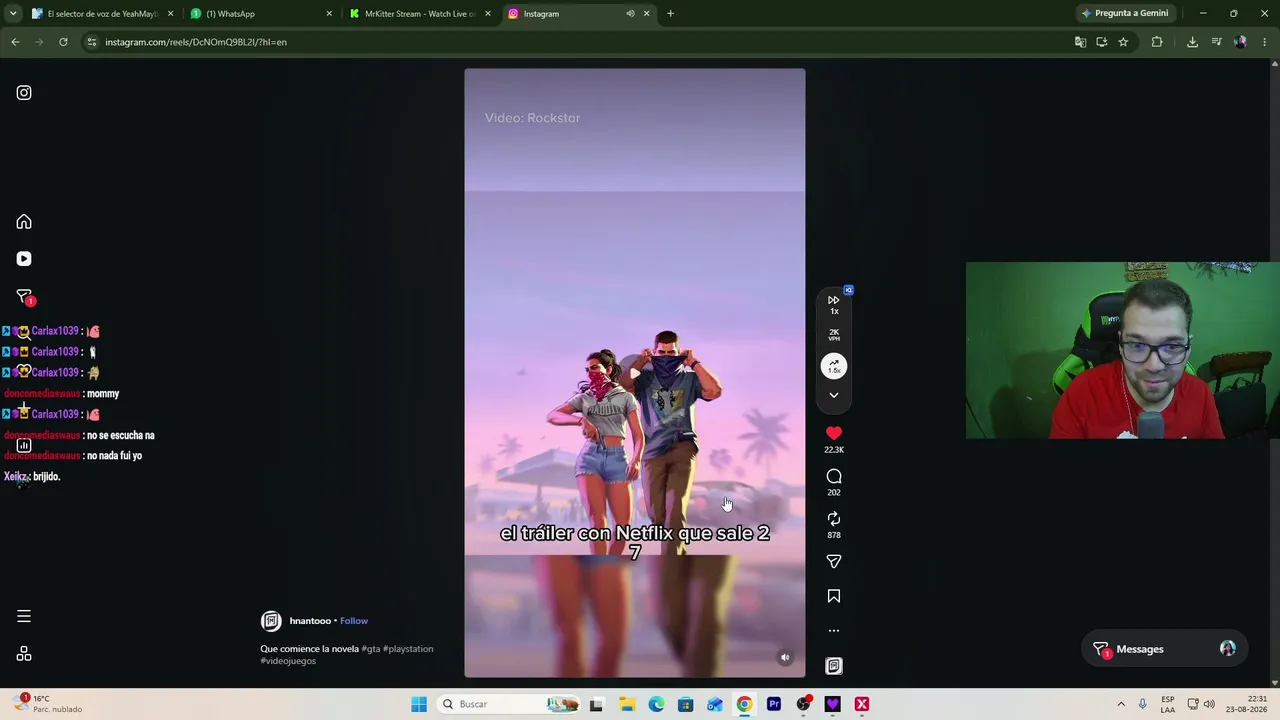Open the weather widget showing 16°C
The image size is (1280, 720).
coord(48,704)
